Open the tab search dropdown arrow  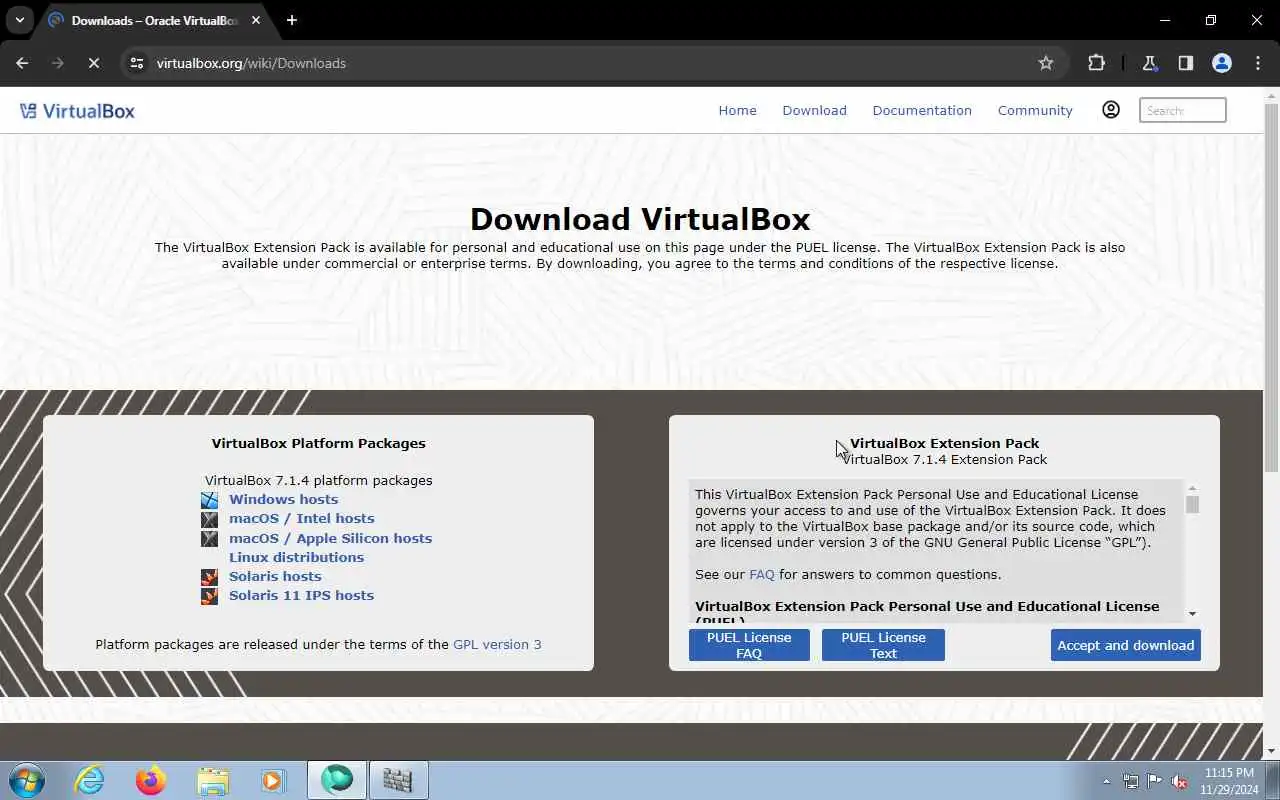click(x=19, y=20)
